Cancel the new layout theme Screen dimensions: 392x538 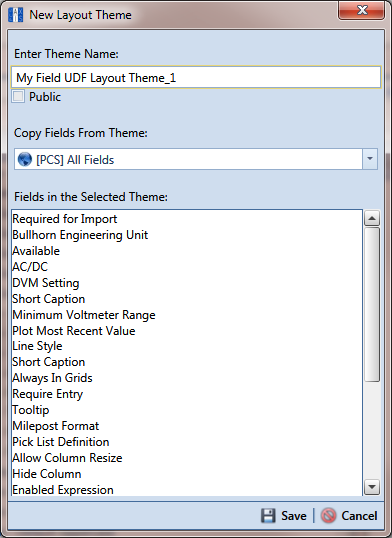pos(349,516)
